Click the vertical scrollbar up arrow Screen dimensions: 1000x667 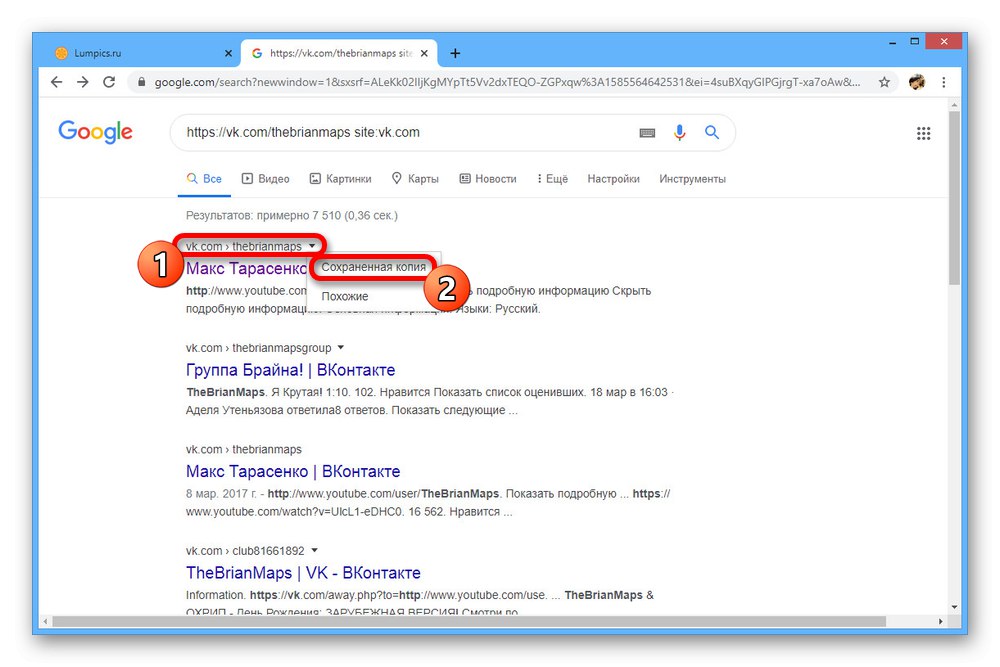(x=954, y=105)
